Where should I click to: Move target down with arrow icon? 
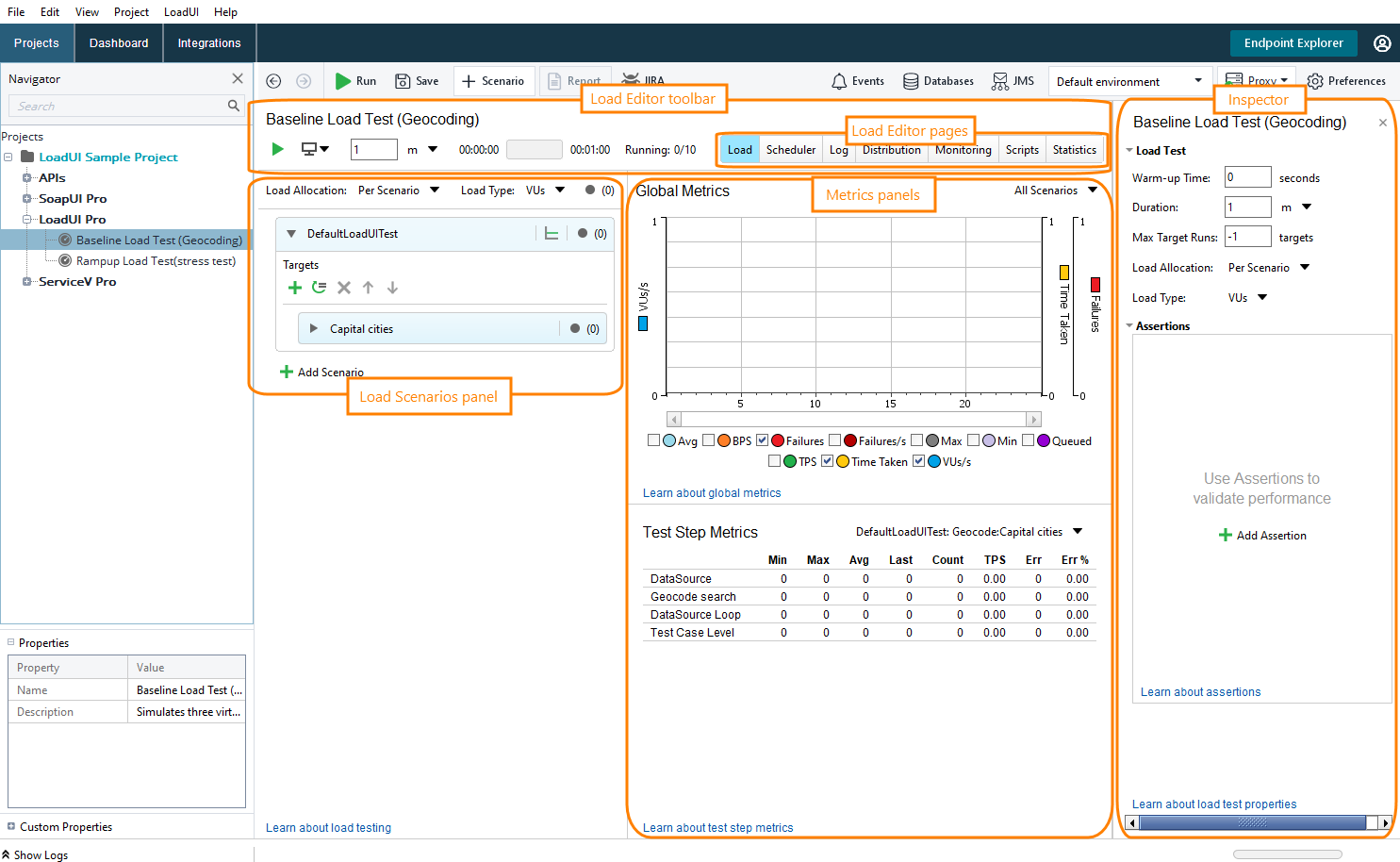(392, 288)
